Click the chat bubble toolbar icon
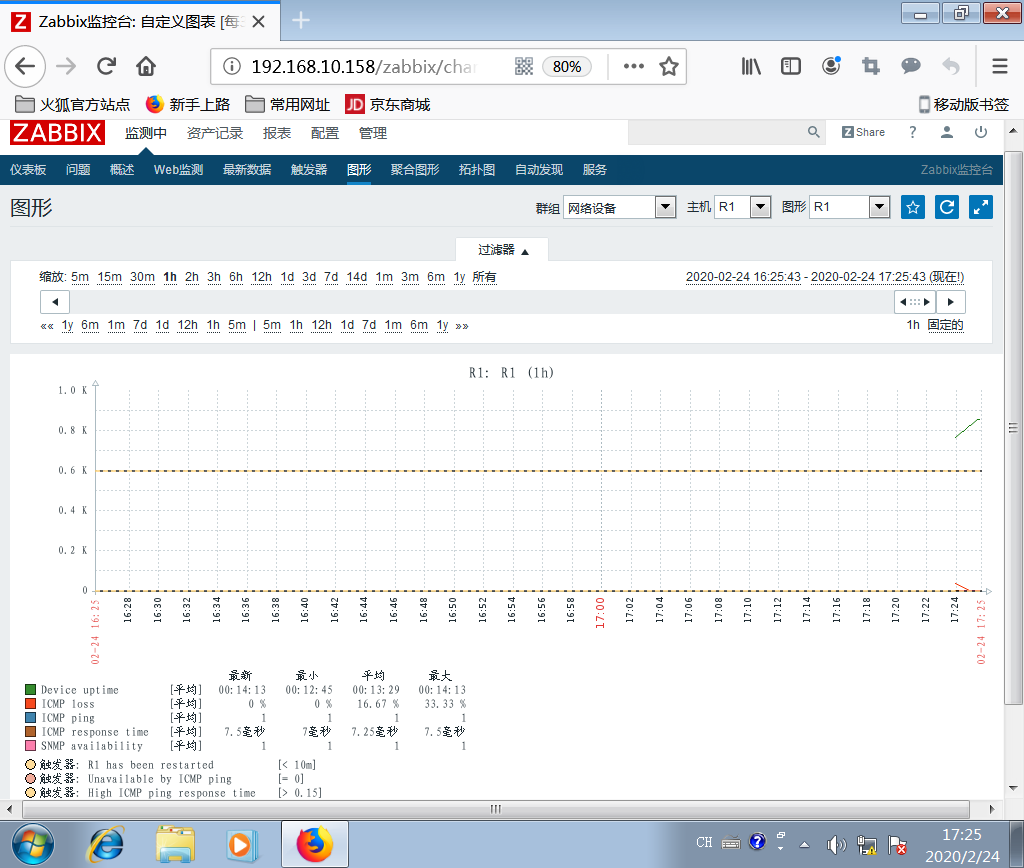 [x=910, y=66]
